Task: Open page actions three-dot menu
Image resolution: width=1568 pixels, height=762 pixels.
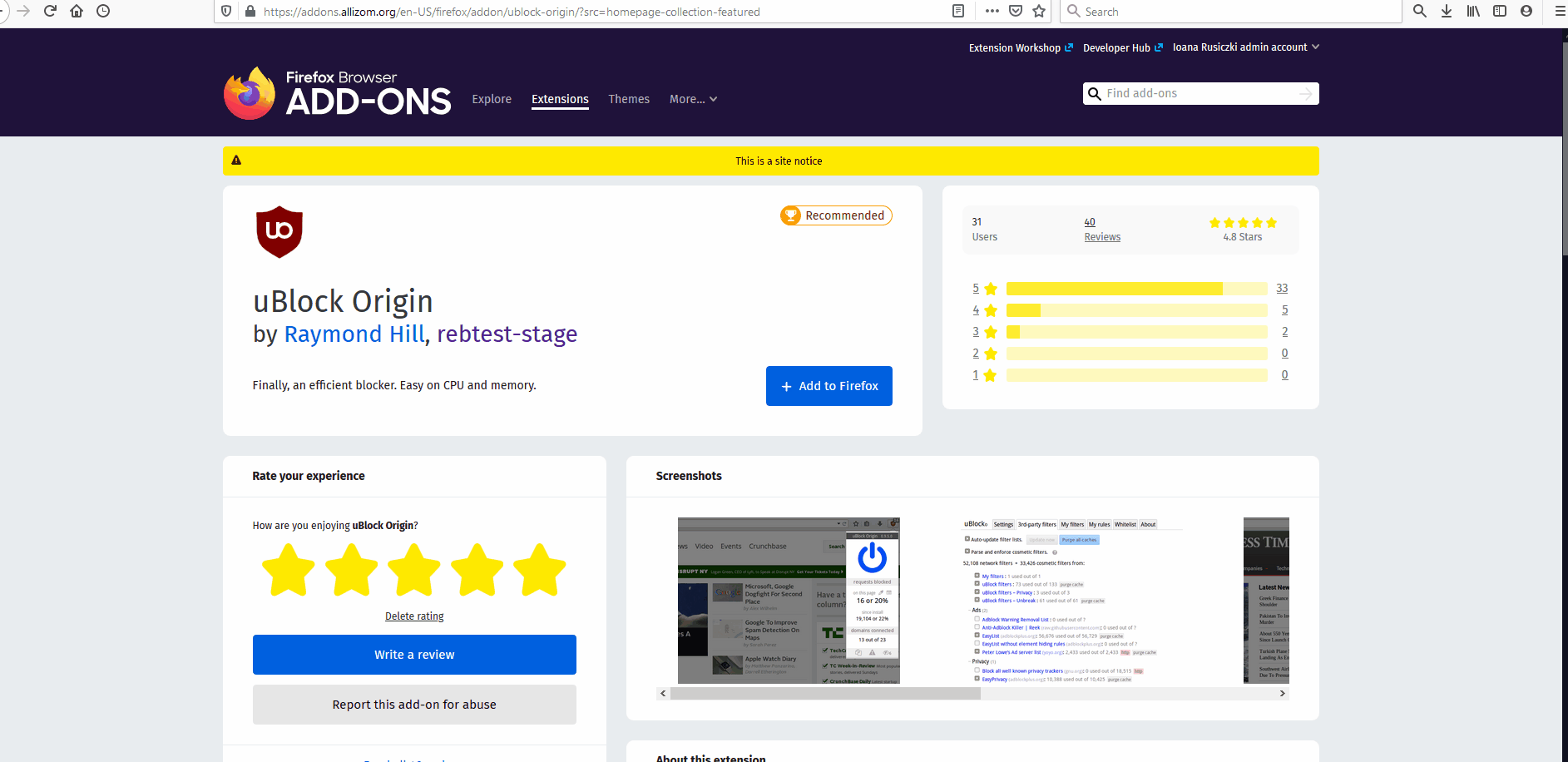Action: 992,11
